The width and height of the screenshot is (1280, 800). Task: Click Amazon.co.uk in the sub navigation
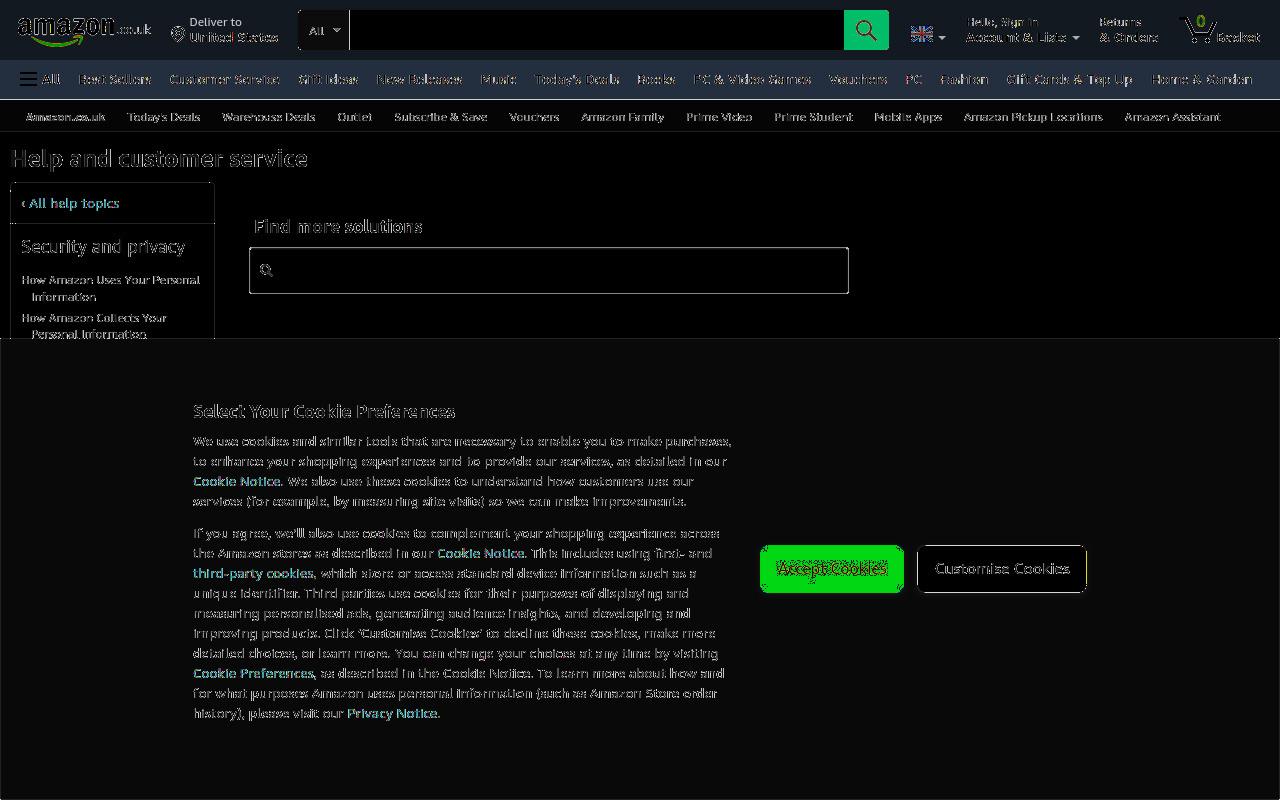(x=65, y=117)
